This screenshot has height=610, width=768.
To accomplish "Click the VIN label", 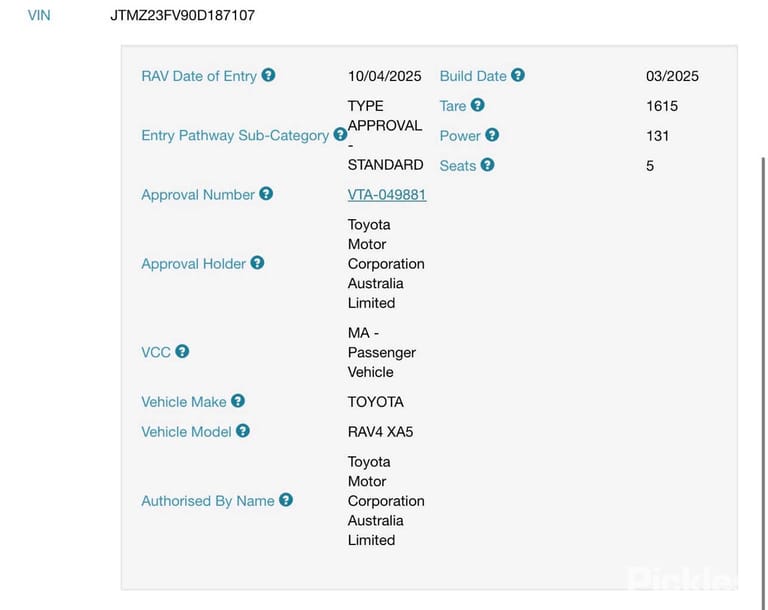I will (39, 15).
